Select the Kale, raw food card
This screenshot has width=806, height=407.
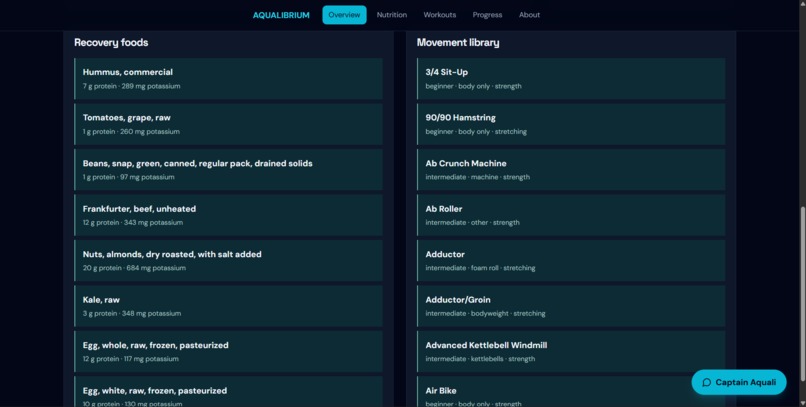click(x=228, y=306)
